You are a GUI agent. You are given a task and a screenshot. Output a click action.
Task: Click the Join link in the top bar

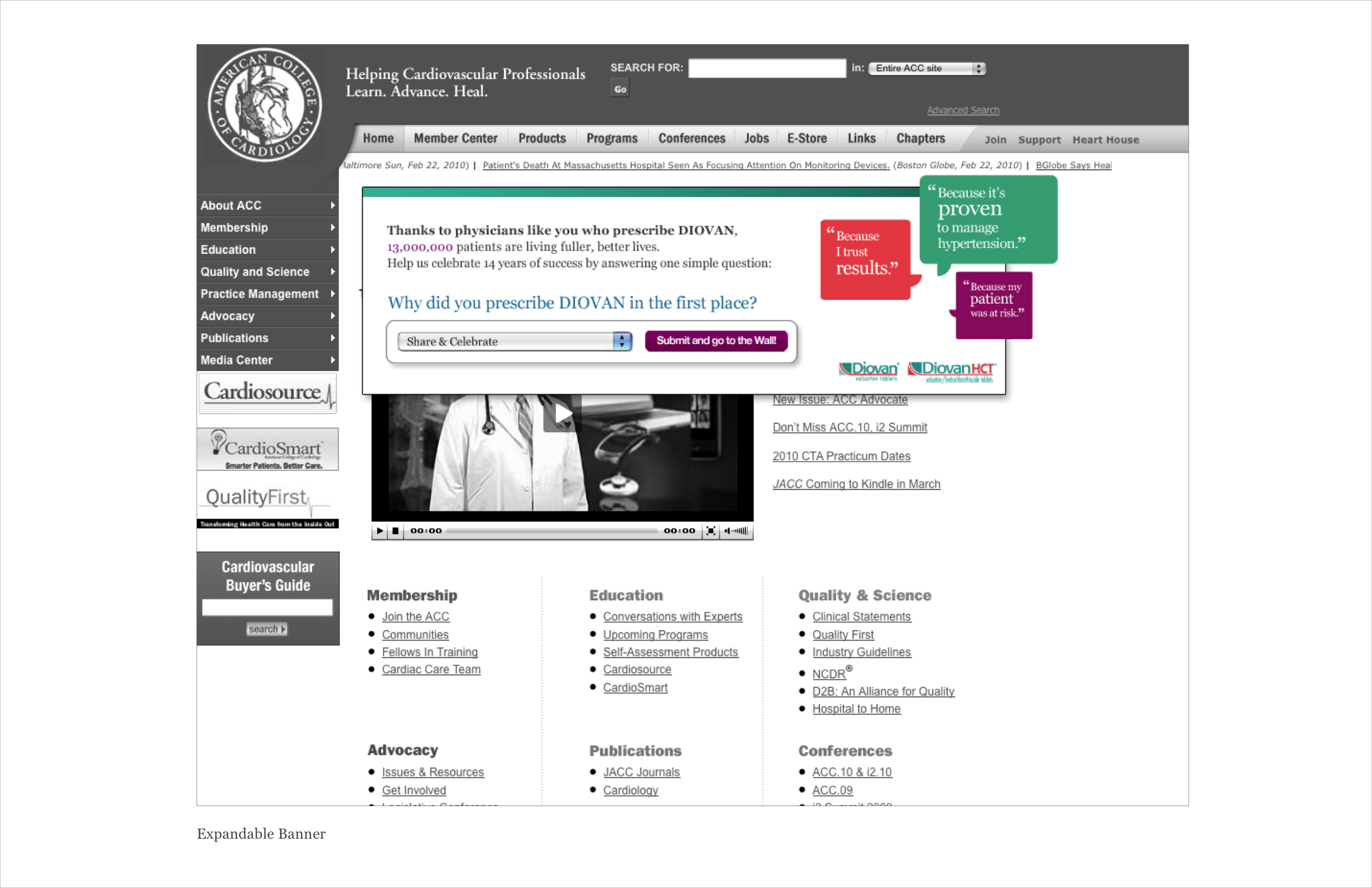click(995, 140)
